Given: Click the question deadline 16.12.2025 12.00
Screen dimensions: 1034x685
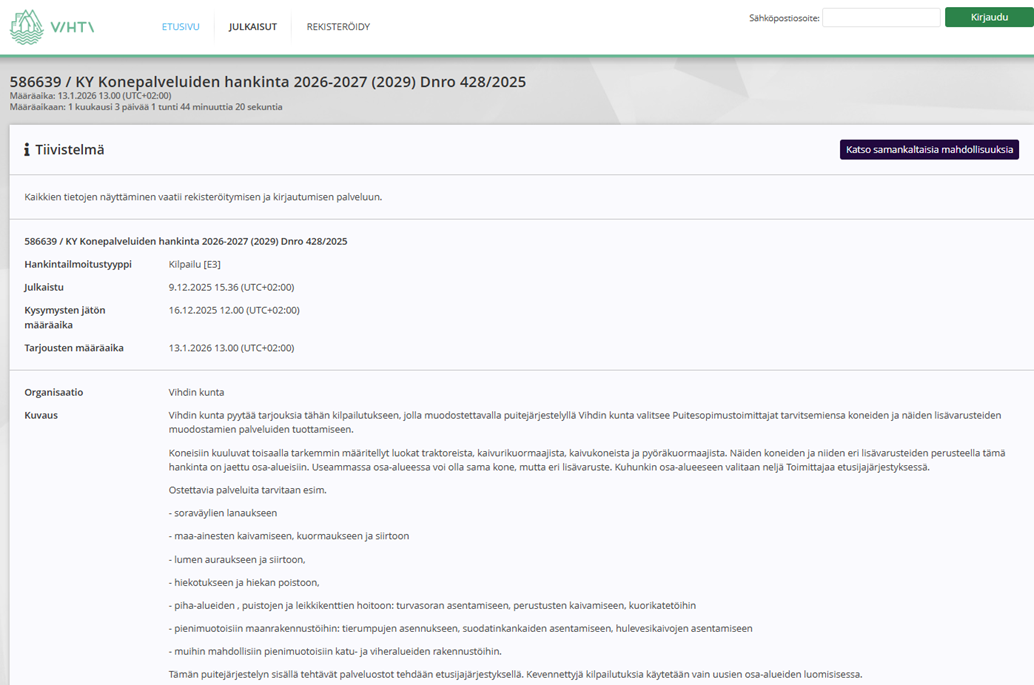Looking at the screenshot, I should (234, 310).
